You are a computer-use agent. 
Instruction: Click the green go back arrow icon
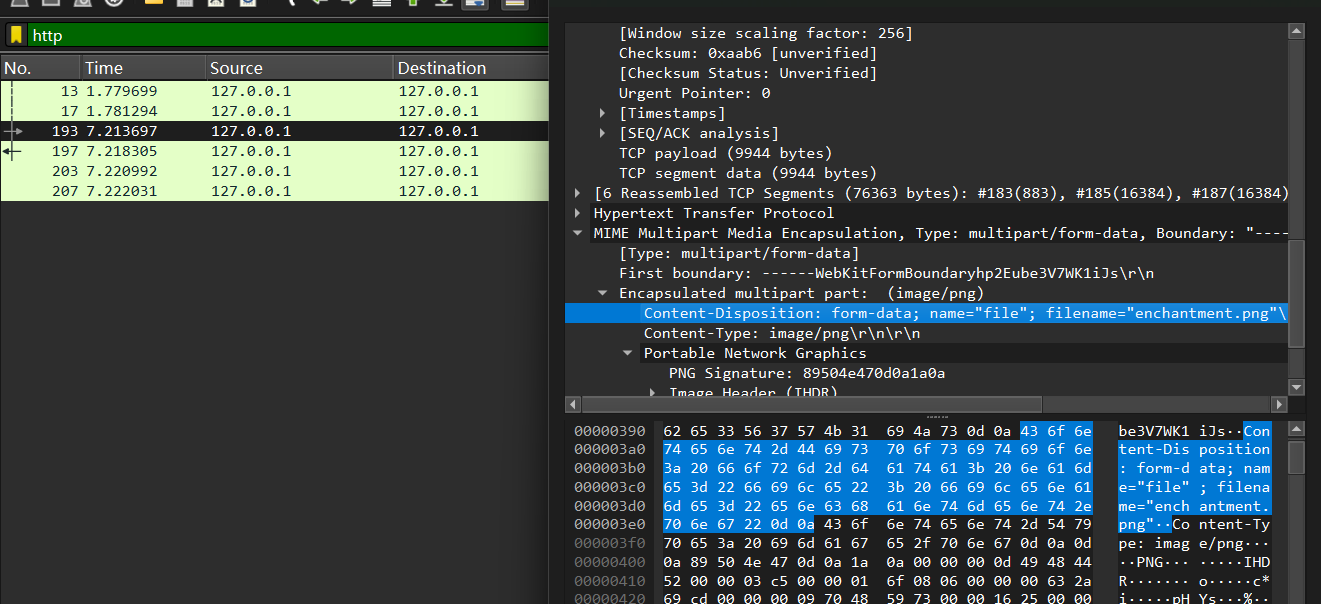click(318, 3)
